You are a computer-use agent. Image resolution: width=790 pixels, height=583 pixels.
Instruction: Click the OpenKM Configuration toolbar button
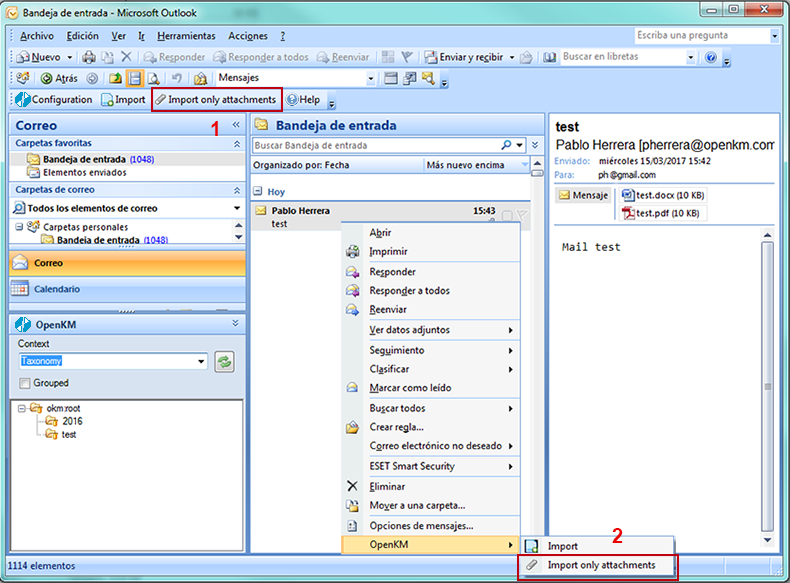click(x=53, y=100)
